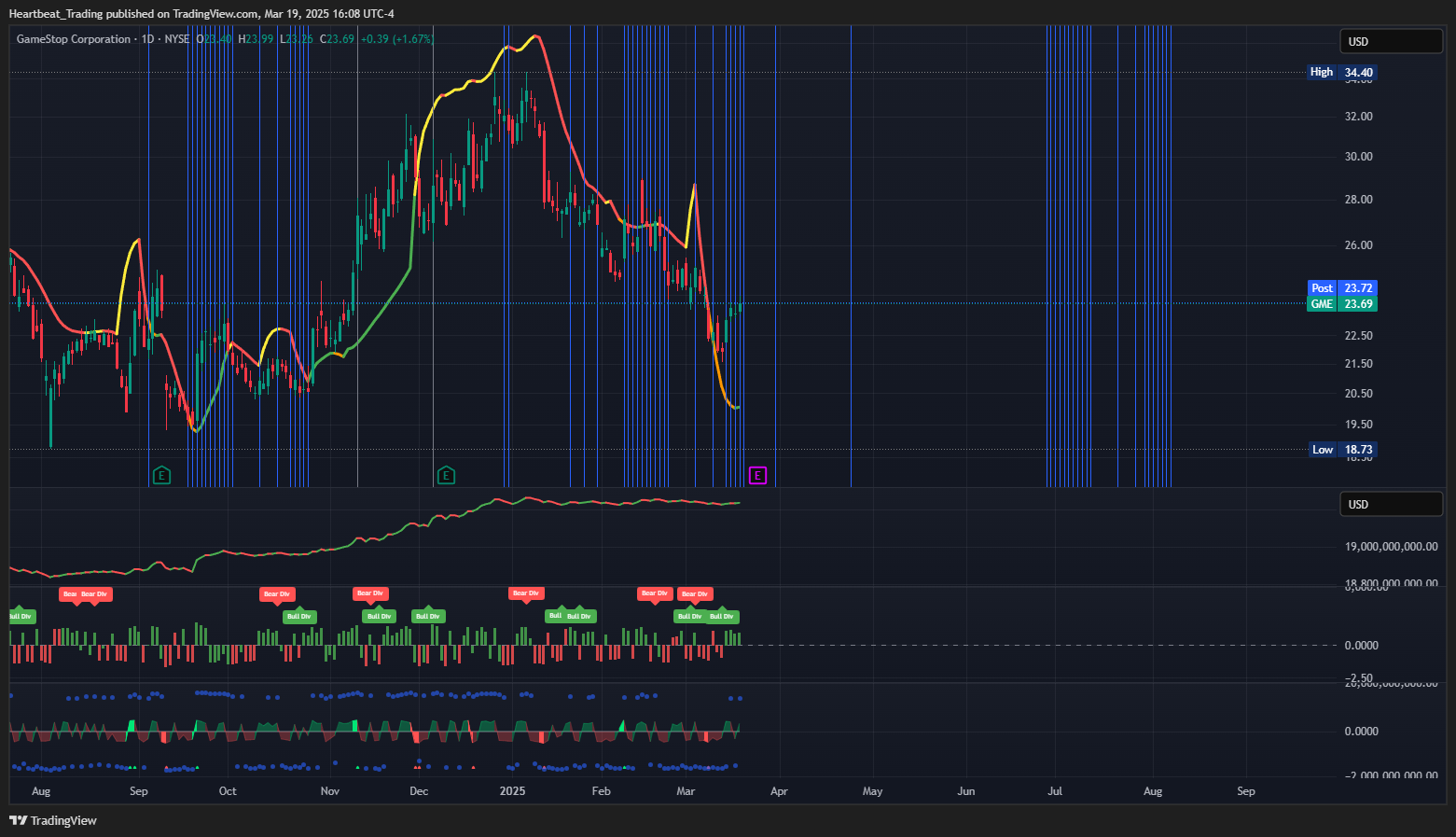Image resolution: width=1456 pixels, height=837 pixels.
Task: Click the Bear Div label above the Mar mark
Action: (695, 594)
